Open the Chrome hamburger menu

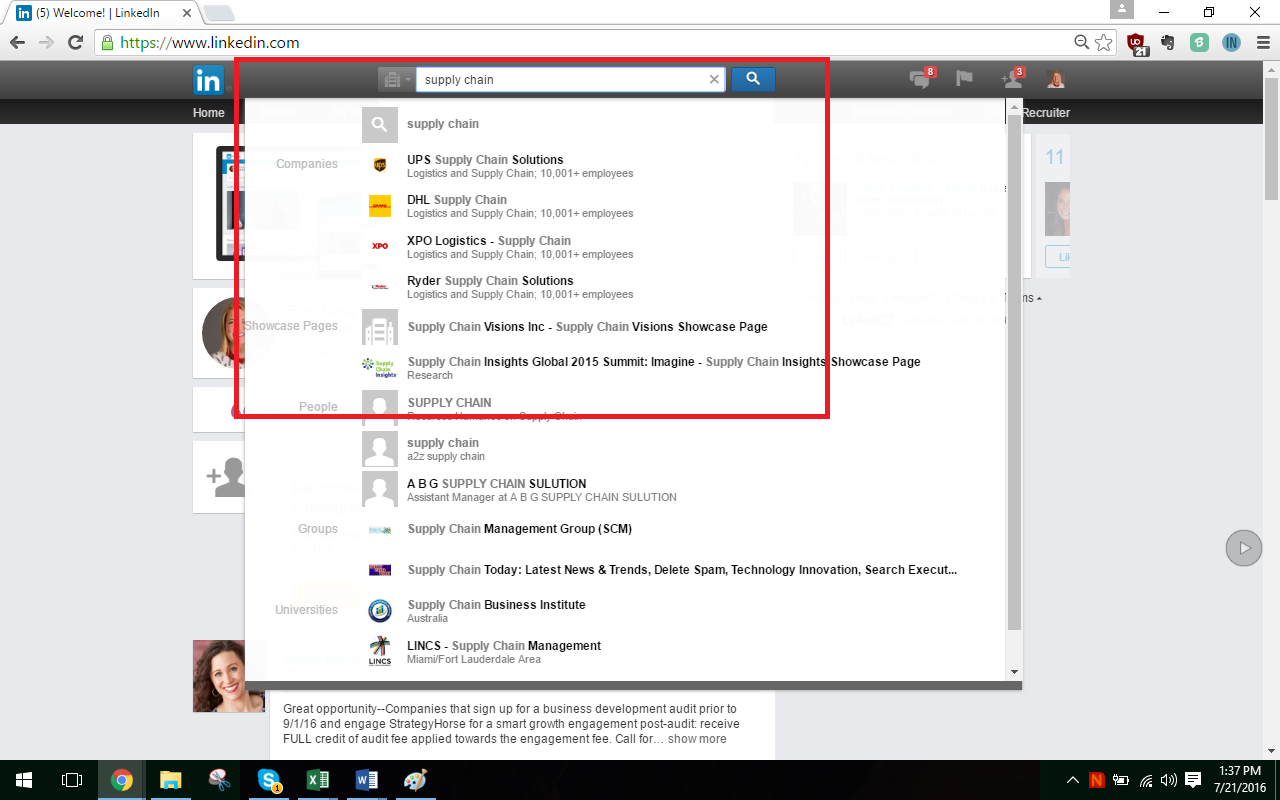tap(1262, 43)
